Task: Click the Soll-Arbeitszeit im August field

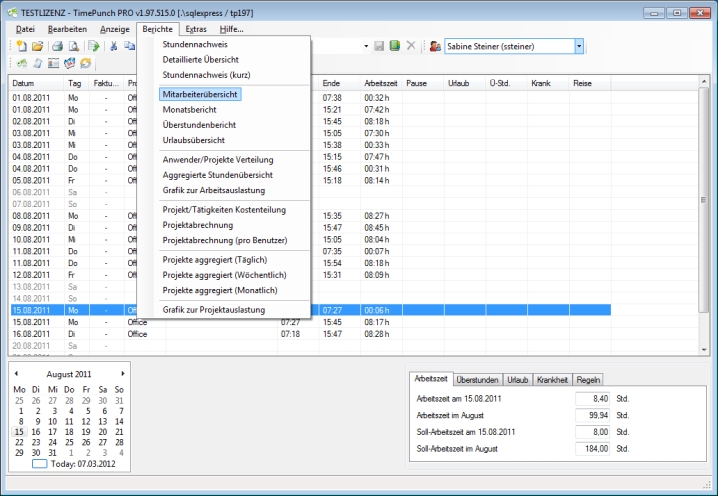Action: click(592, 449)
